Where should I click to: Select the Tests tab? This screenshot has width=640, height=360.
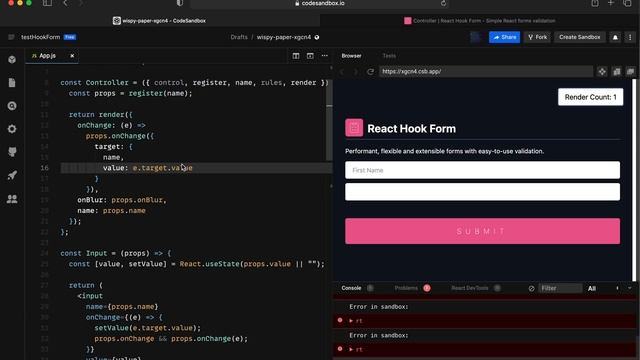[389, 56]
